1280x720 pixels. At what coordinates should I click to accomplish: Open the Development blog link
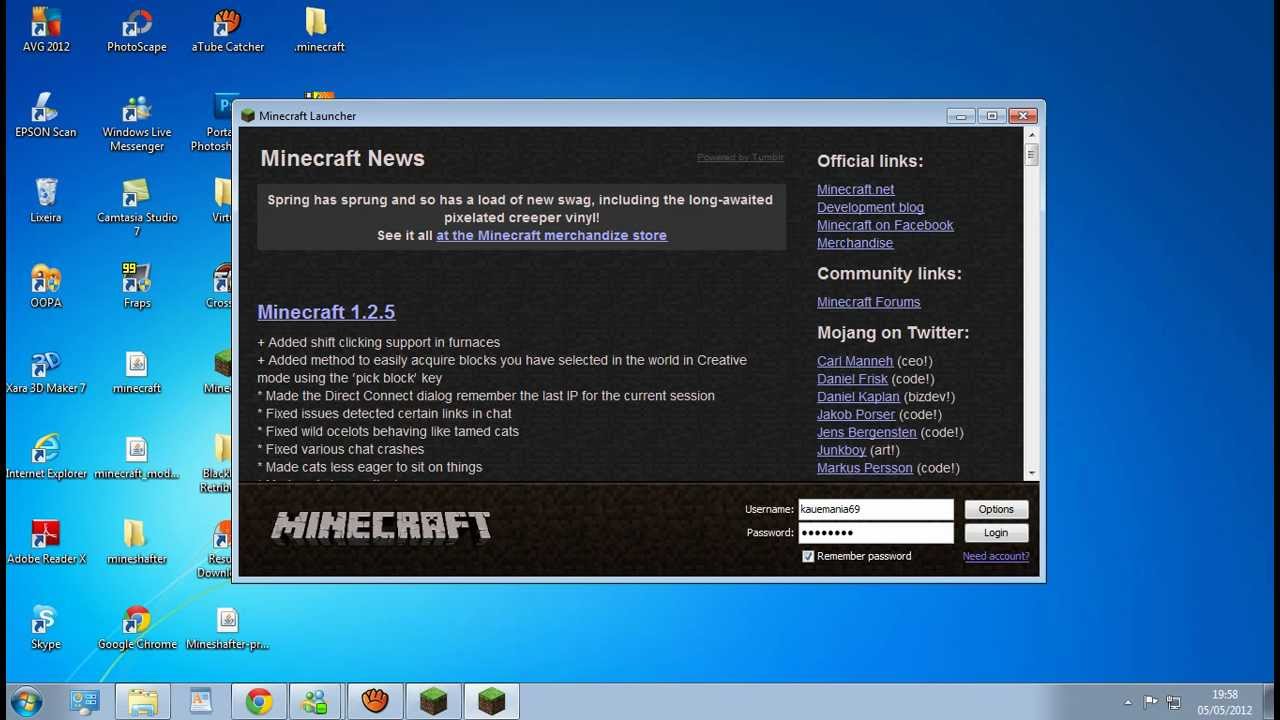coord(870,207)
